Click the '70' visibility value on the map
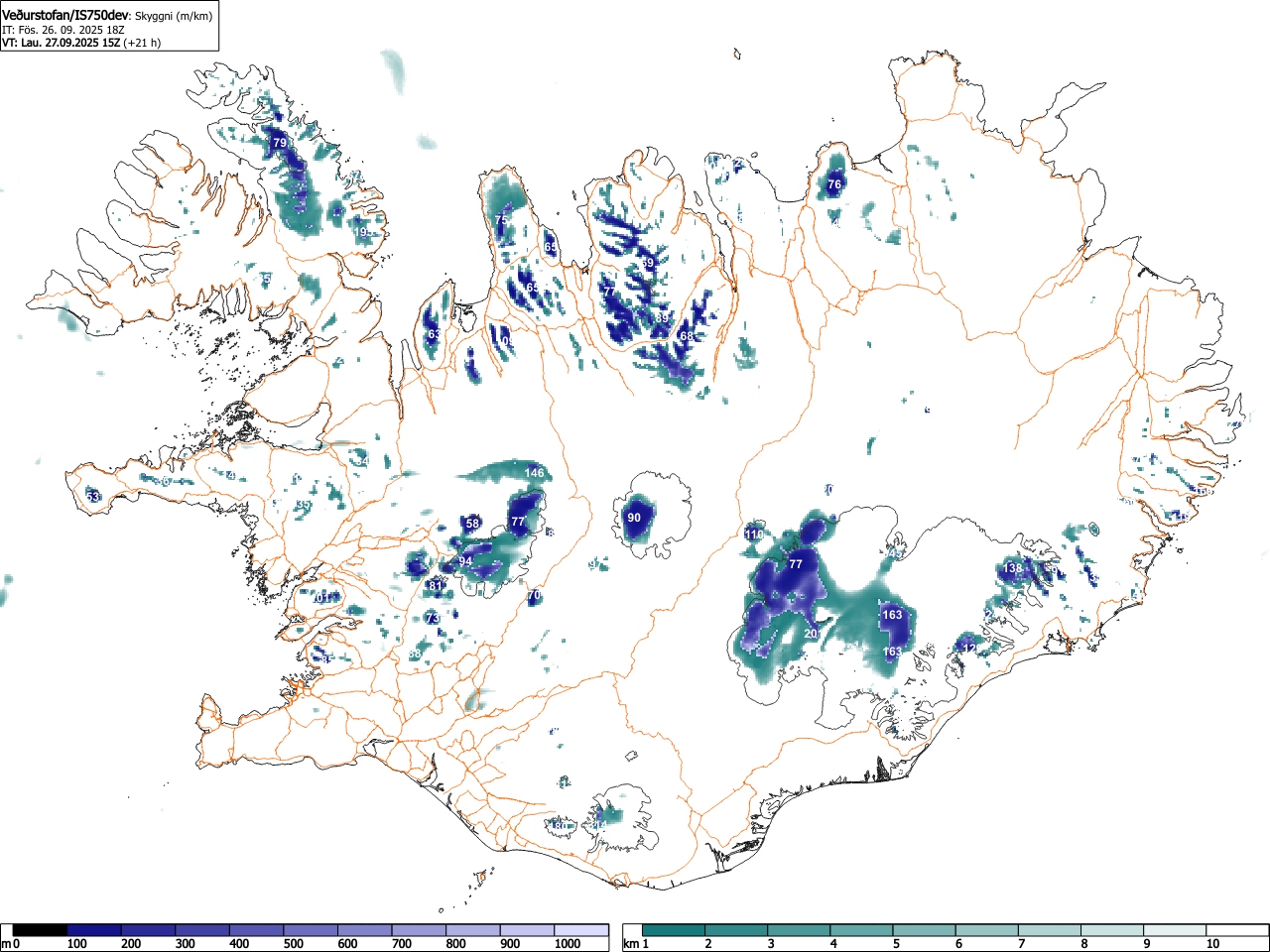The image size is (1270, 952). click(x=534, y=596)
